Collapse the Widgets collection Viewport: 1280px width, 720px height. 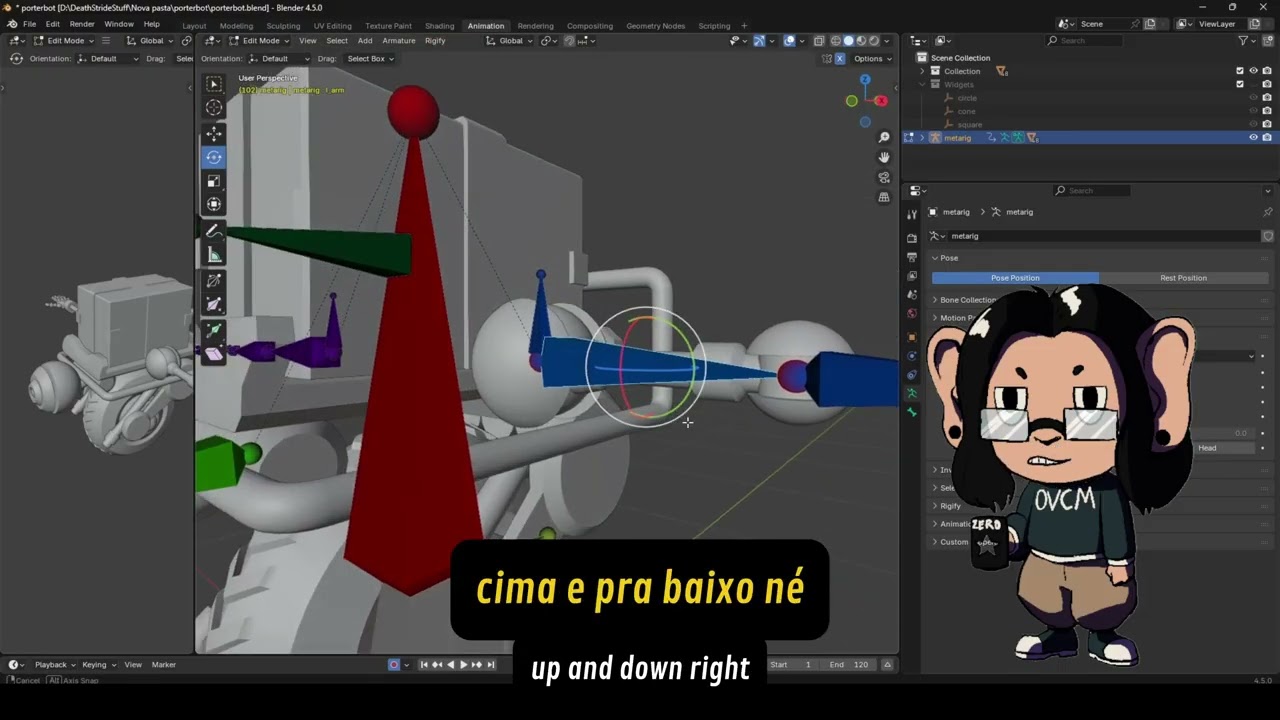point(922,84)
